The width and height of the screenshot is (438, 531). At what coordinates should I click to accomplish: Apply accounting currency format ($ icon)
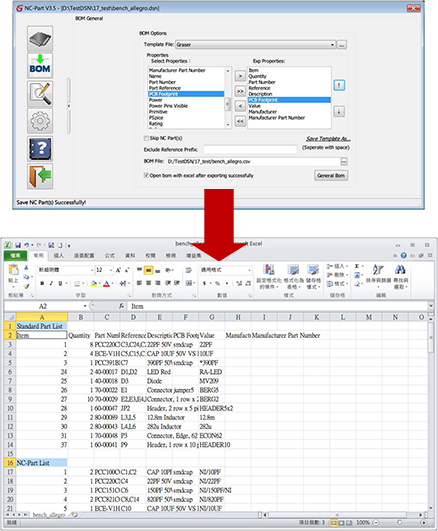point(204,283)
